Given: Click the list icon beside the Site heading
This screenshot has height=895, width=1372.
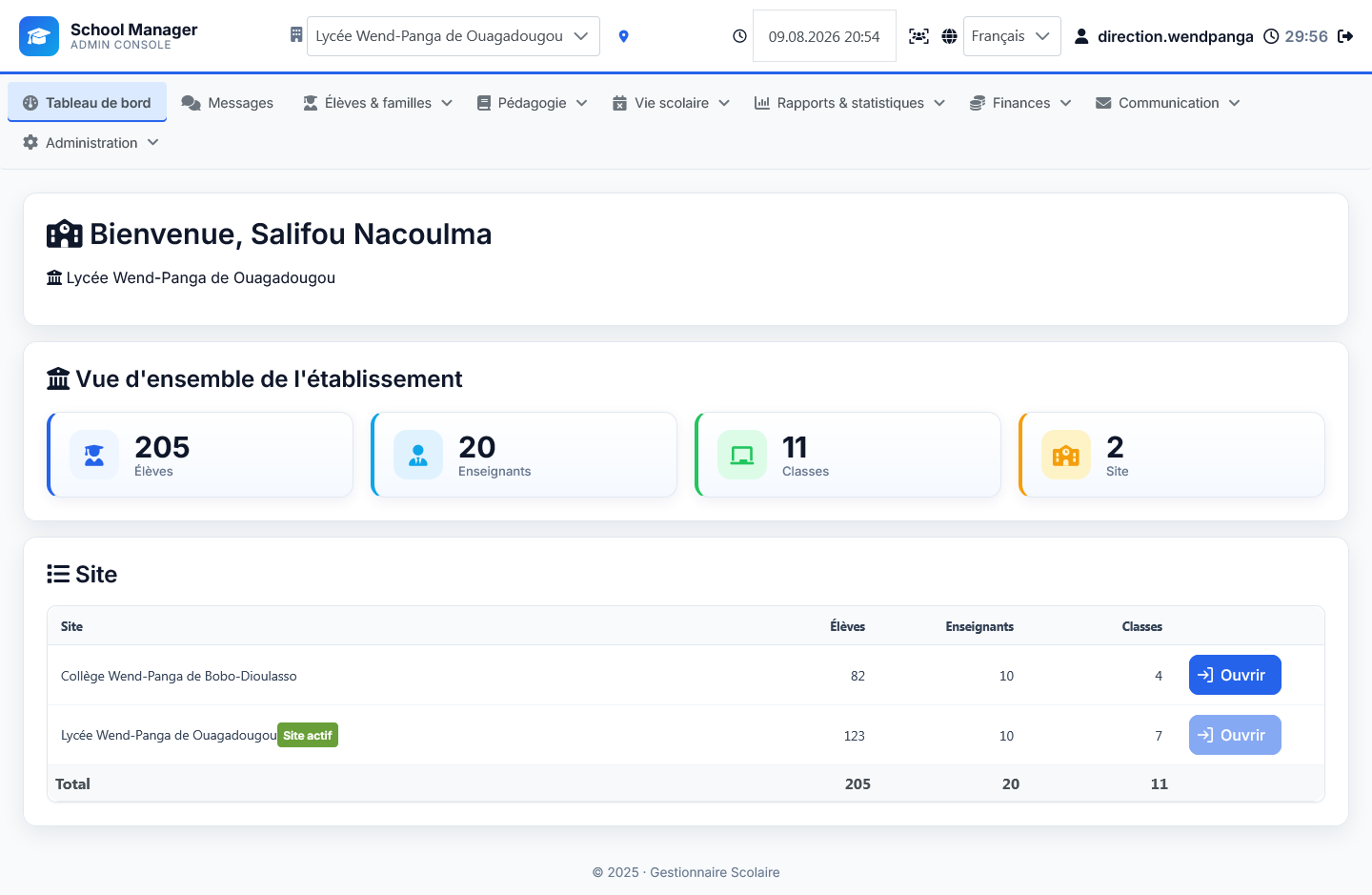Looking at the screenshot, I should tap(58, 574).
